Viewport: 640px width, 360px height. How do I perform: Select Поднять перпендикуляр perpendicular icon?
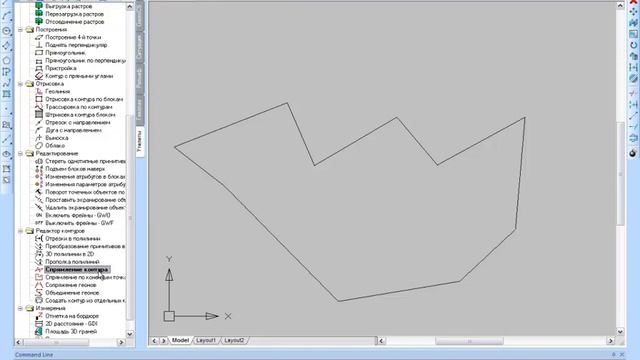pos(39,45)
